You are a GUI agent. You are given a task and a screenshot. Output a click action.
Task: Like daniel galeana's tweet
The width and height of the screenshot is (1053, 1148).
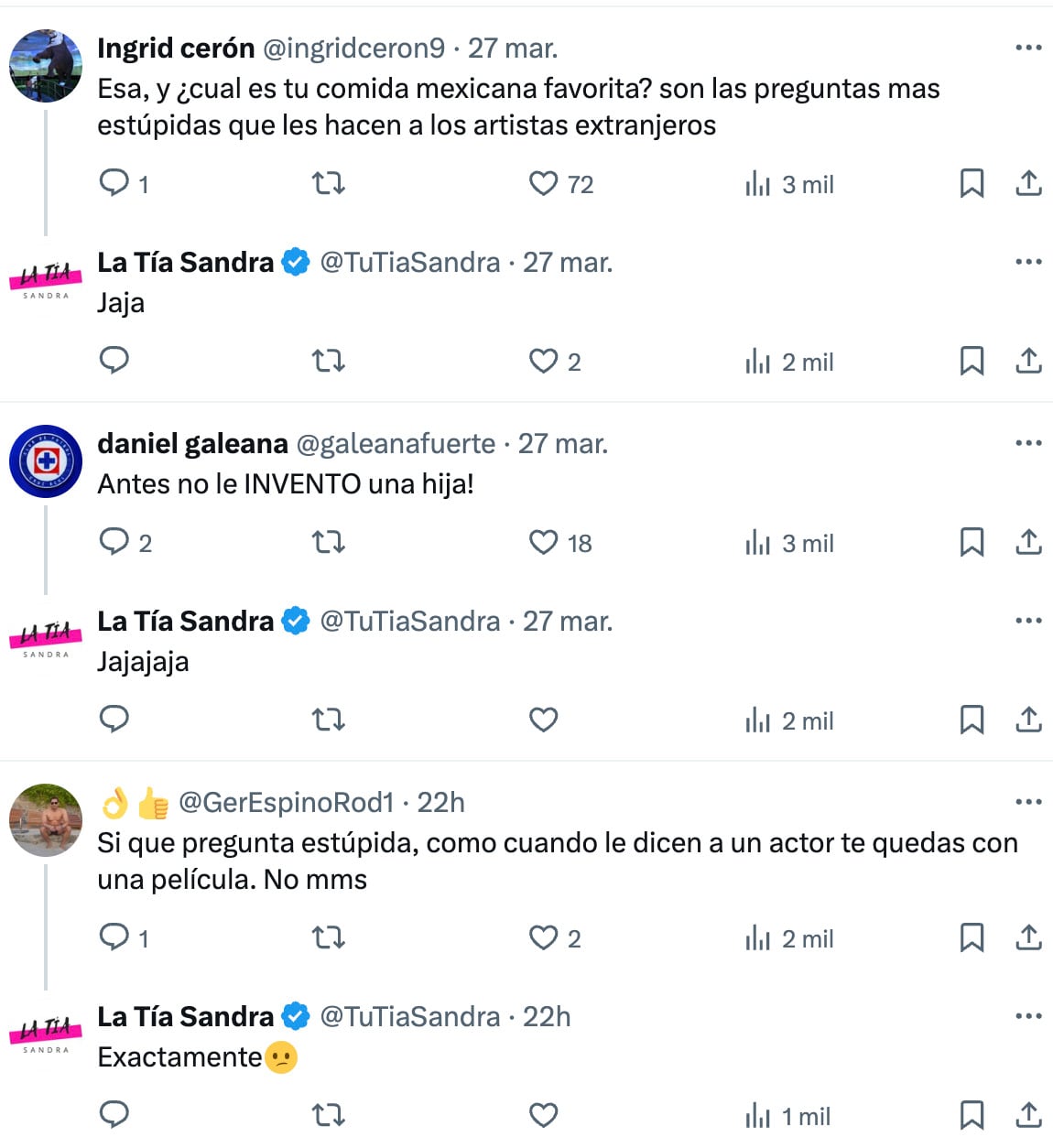click(x=543, y=542)
